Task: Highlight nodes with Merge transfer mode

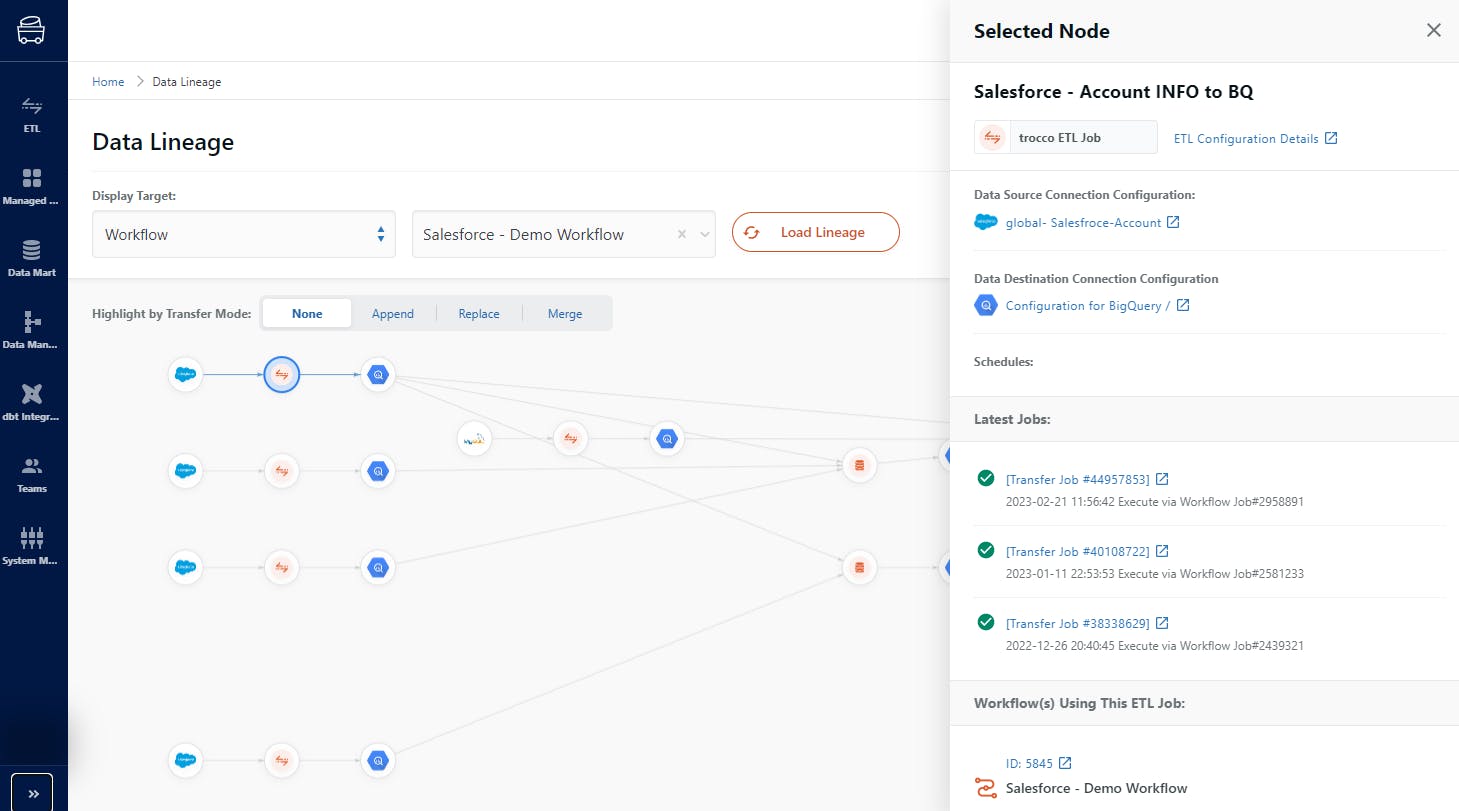Action: [x=565, y=313]
